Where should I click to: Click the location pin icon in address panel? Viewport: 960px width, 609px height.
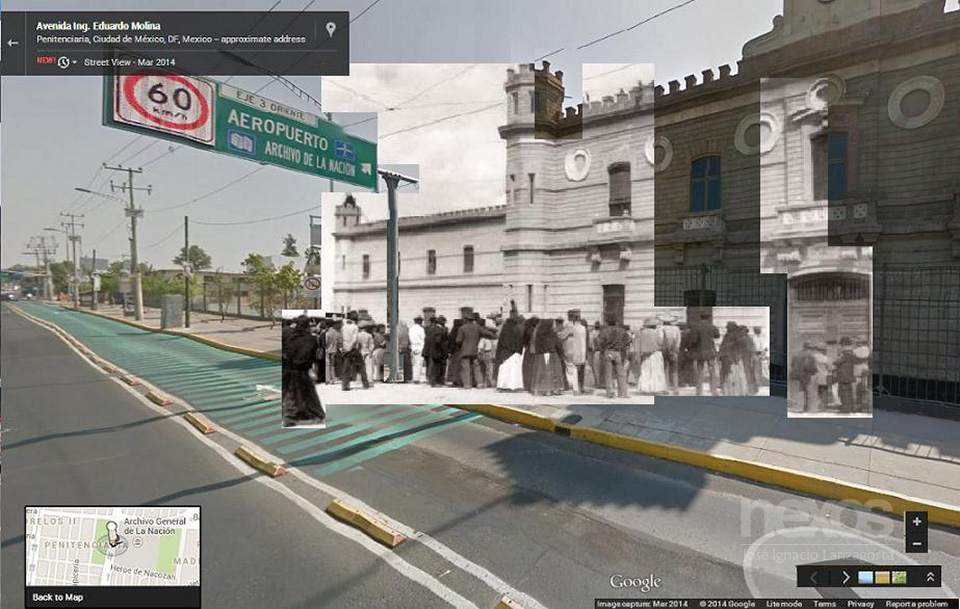coord(331,30)
